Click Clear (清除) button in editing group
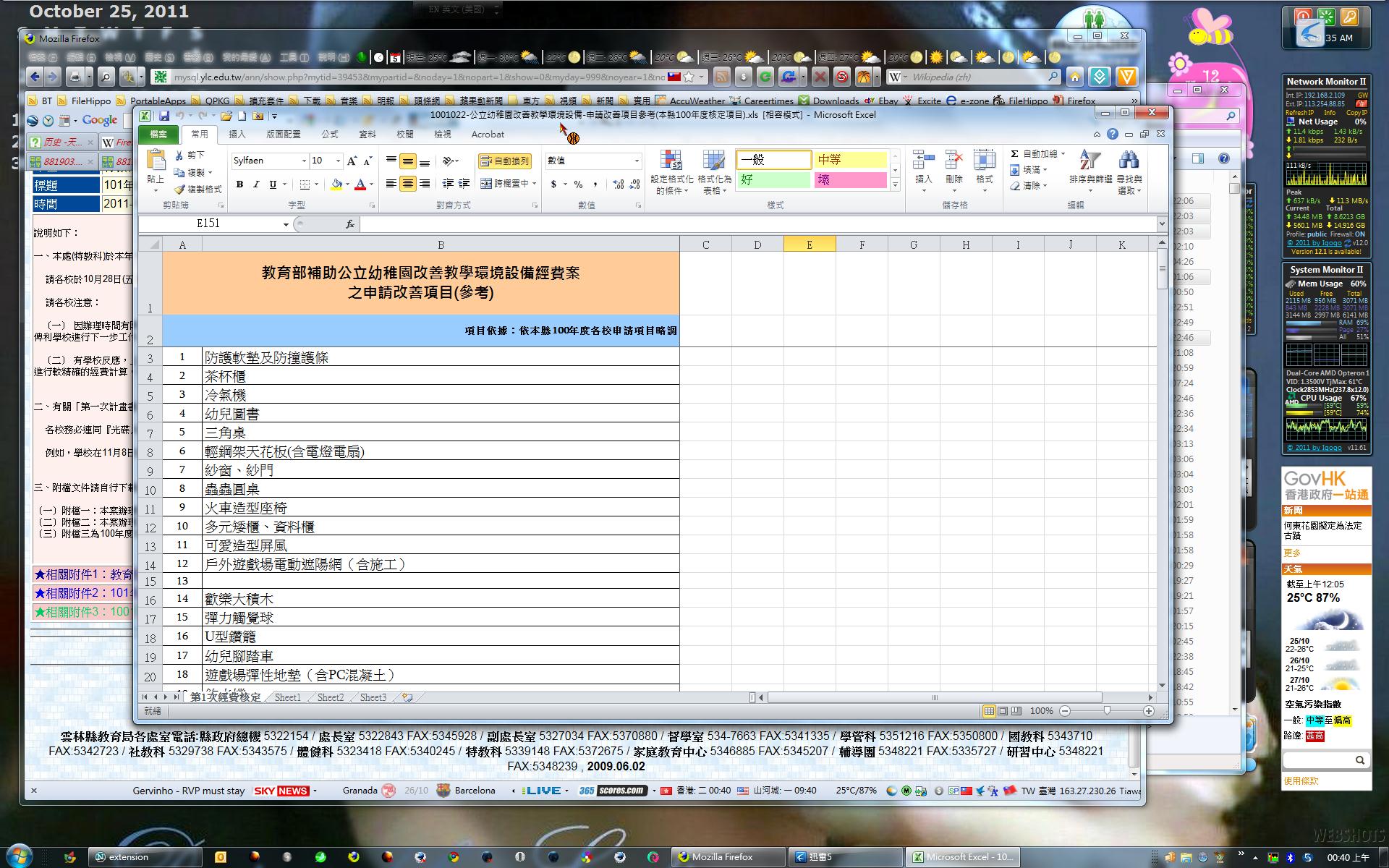Viewport: 1389px width, 868px height. click(1027, 186)
